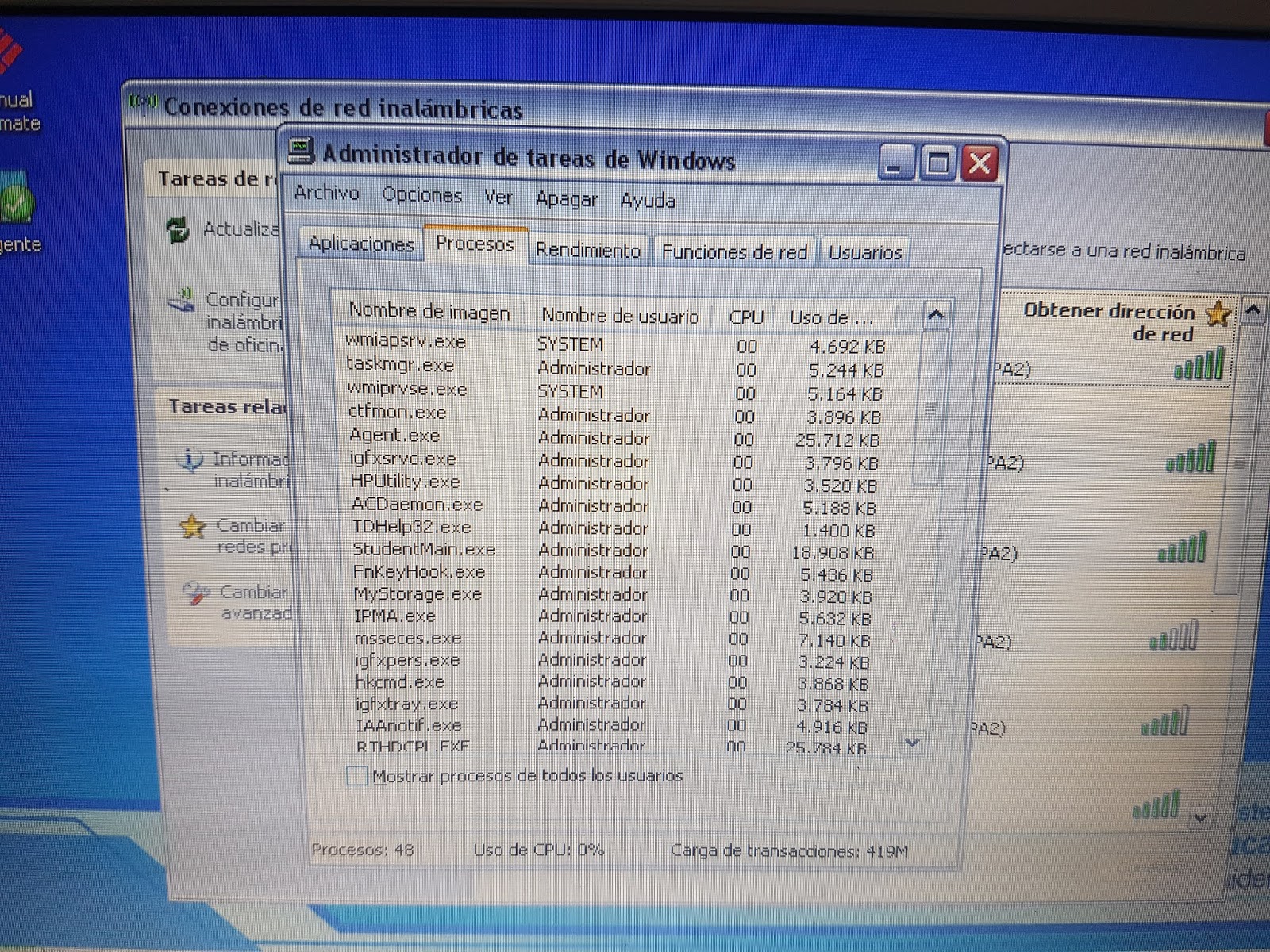1270x952 pixels.
Task: Select the Procesos tab
Action: pyautogui.click(x=475, y=244)
